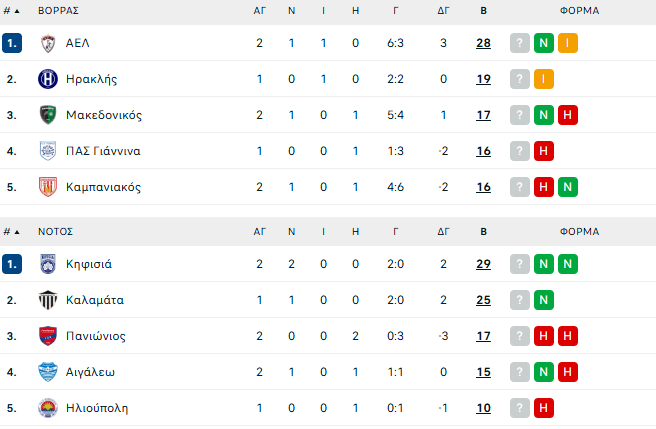The width and height of the screenshot is (656, 429).
Task: Sort ΝΟΤΟΣ group by ΑΓ column header
Action: [x=259, y=231]
